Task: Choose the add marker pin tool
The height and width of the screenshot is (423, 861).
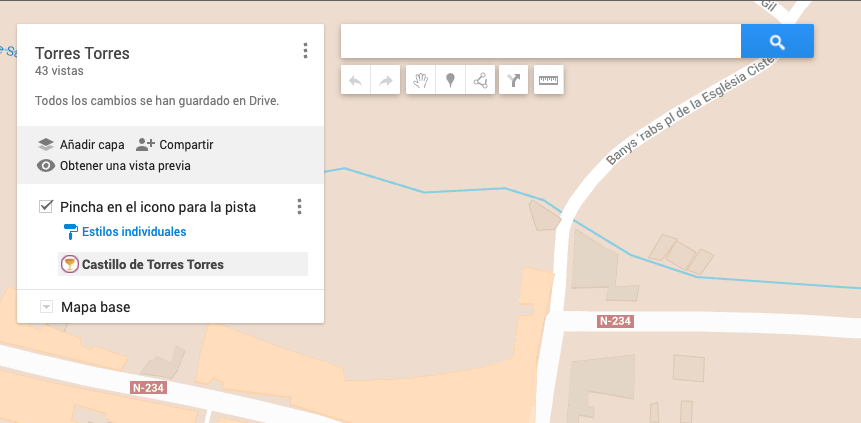Action: (450, 80)
